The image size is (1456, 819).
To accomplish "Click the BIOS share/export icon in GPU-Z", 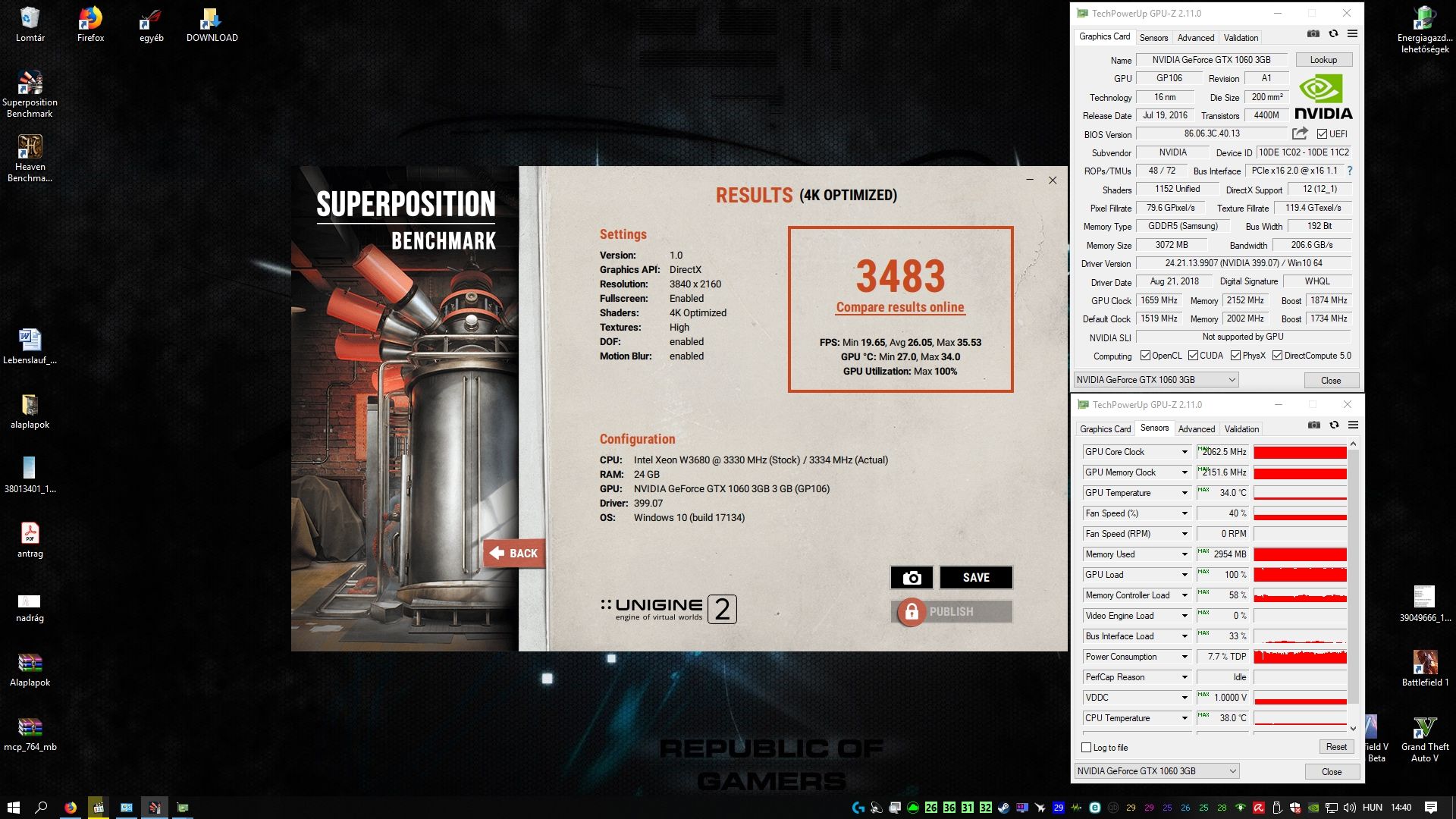I will coord(1300,133).
